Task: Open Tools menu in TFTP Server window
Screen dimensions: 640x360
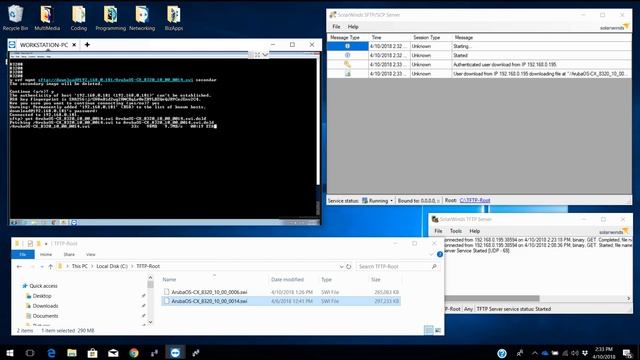Action: 456,231
